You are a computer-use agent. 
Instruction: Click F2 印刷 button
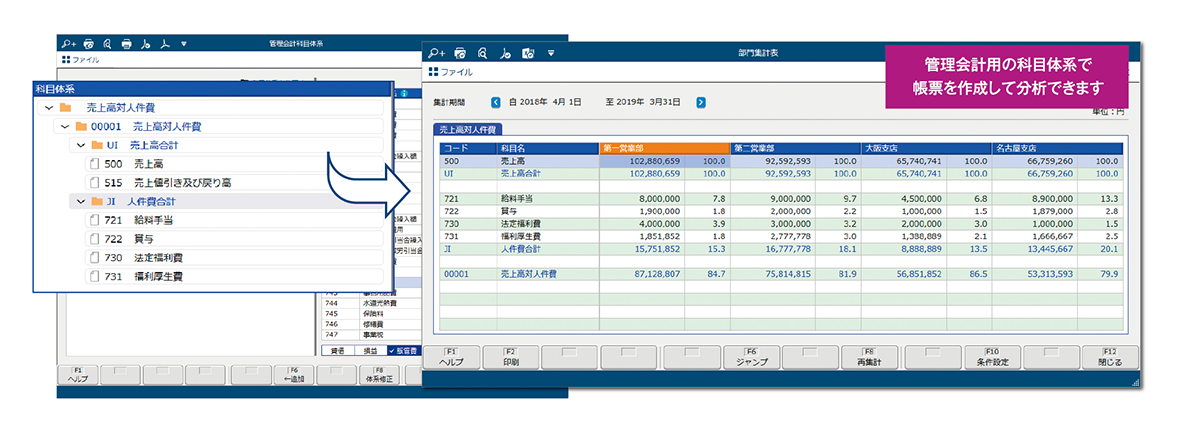point(510,357)
